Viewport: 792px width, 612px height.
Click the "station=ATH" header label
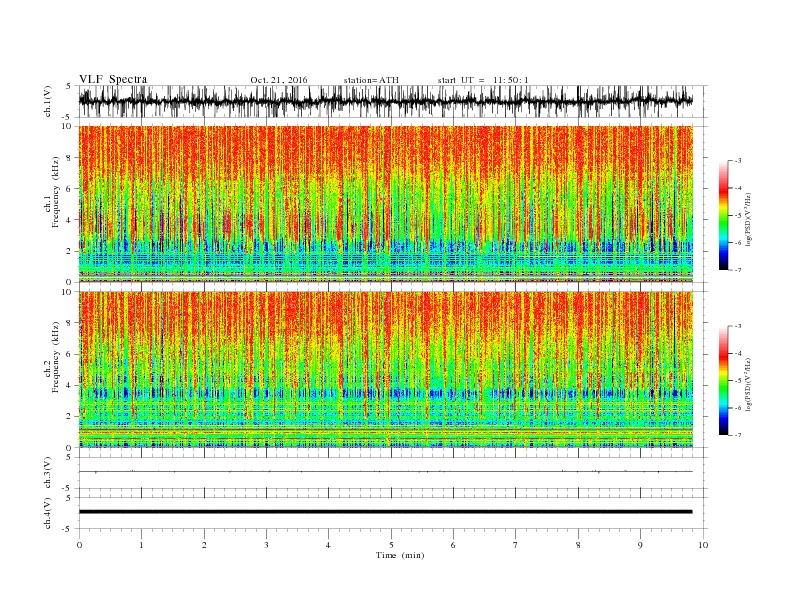pyautogui.click(x=371, y=80)
